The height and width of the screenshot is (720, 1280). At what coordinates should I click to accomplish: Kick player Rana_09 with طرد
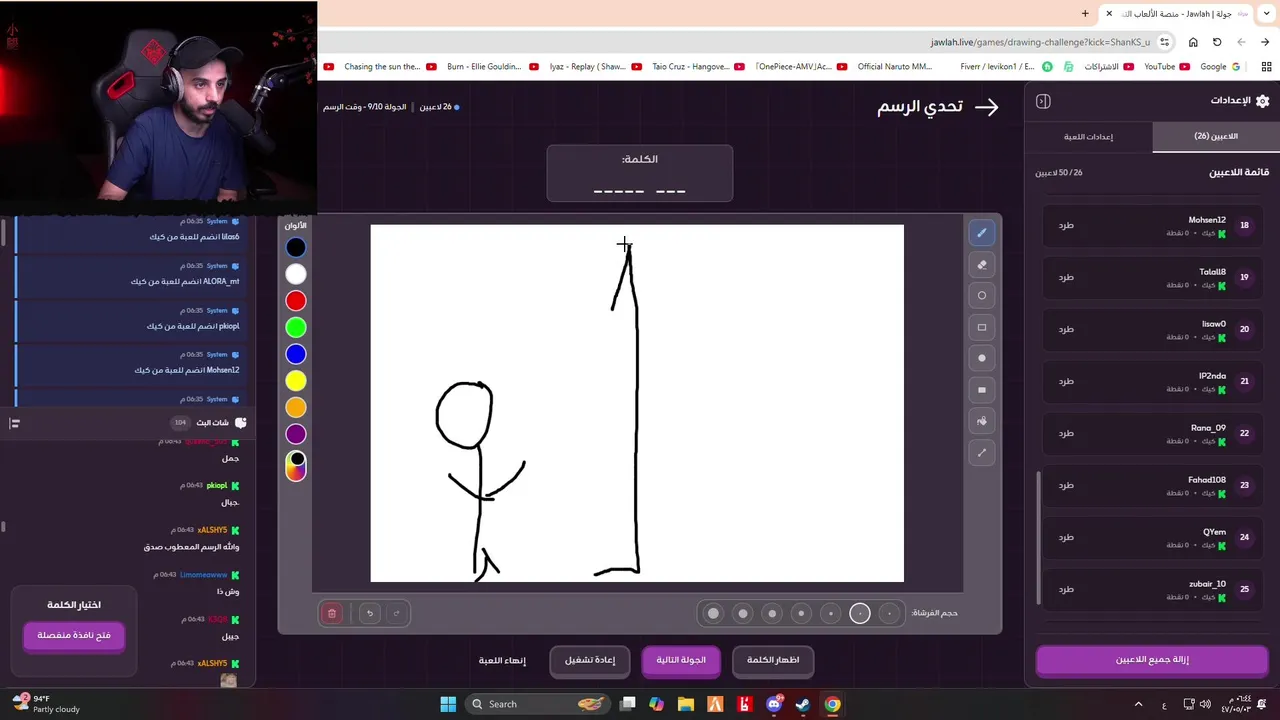pyautogui.click(x=1066, y=433)
